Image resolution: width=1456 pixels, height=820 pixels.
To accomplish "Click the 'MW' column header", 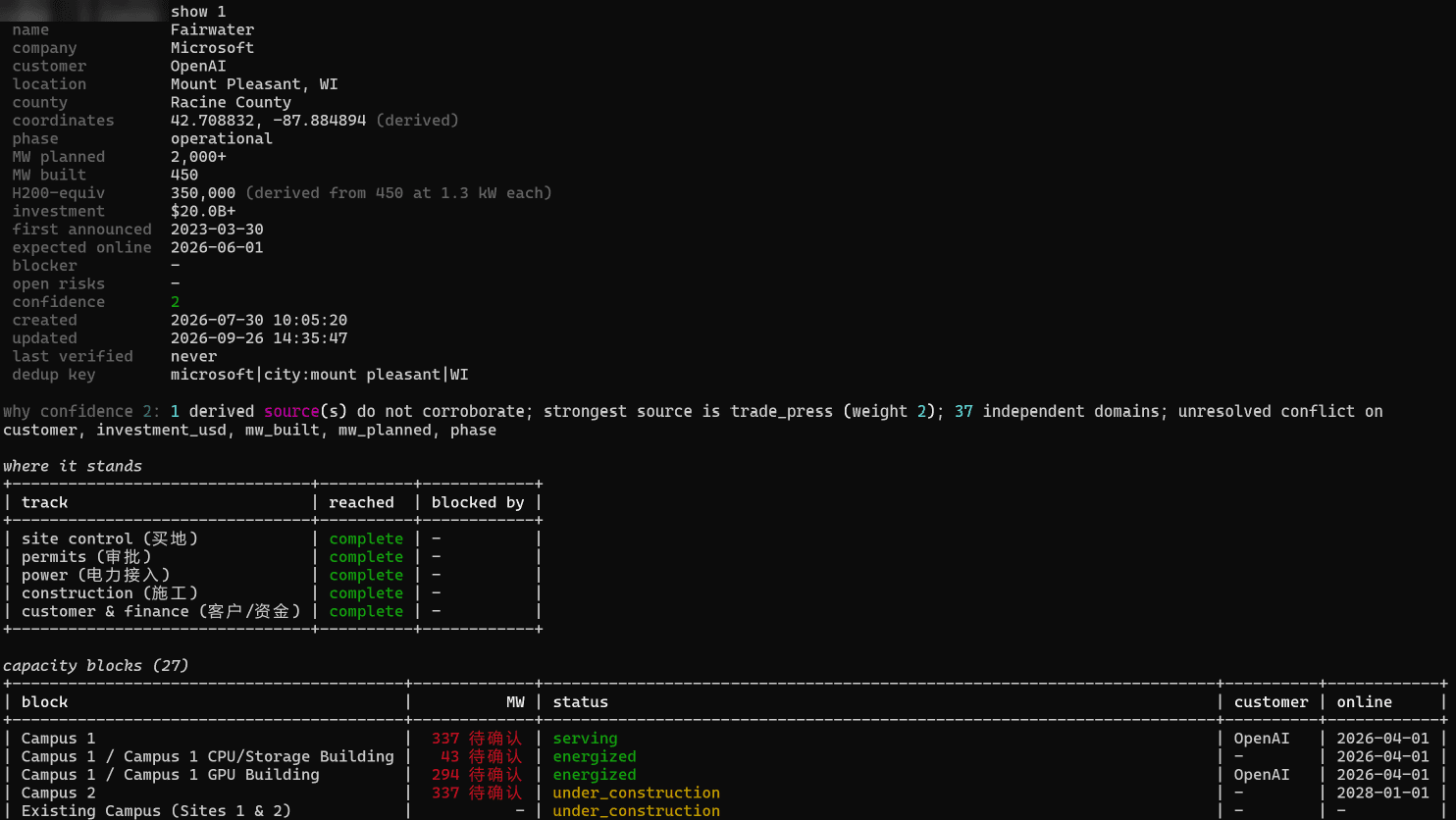I will tap(515, 702).
